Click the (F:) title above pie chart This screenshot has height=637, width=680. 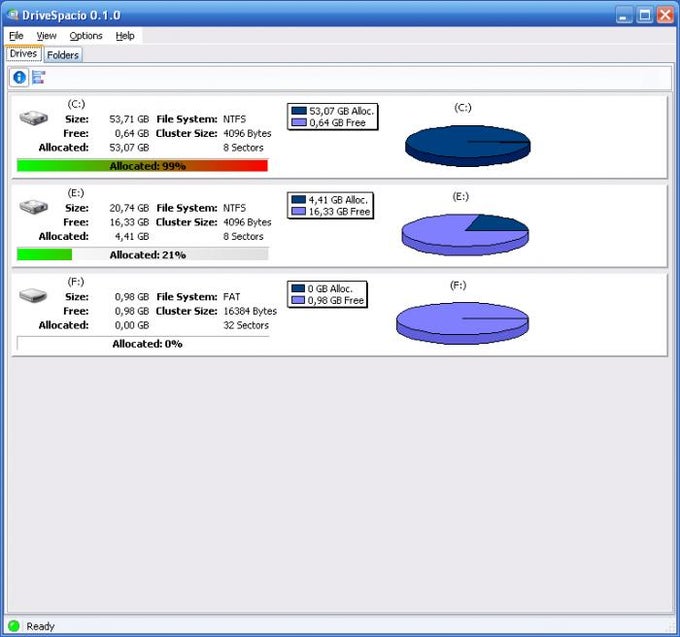point(458,286)
